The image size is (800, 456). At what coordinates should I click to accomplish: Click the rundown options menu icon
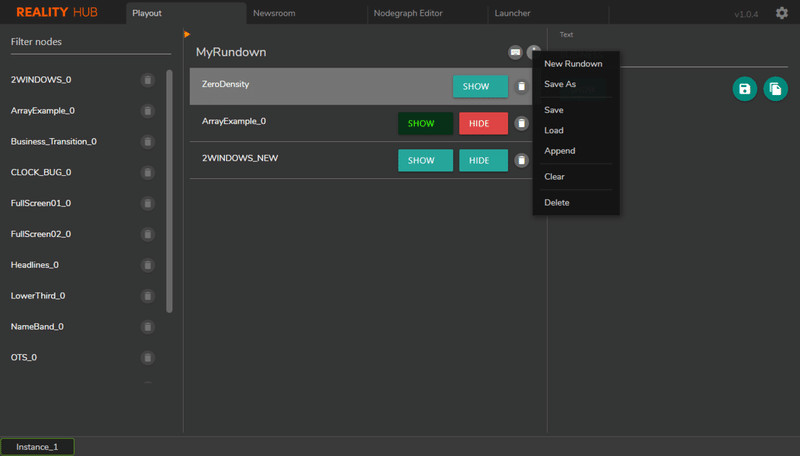533,52
